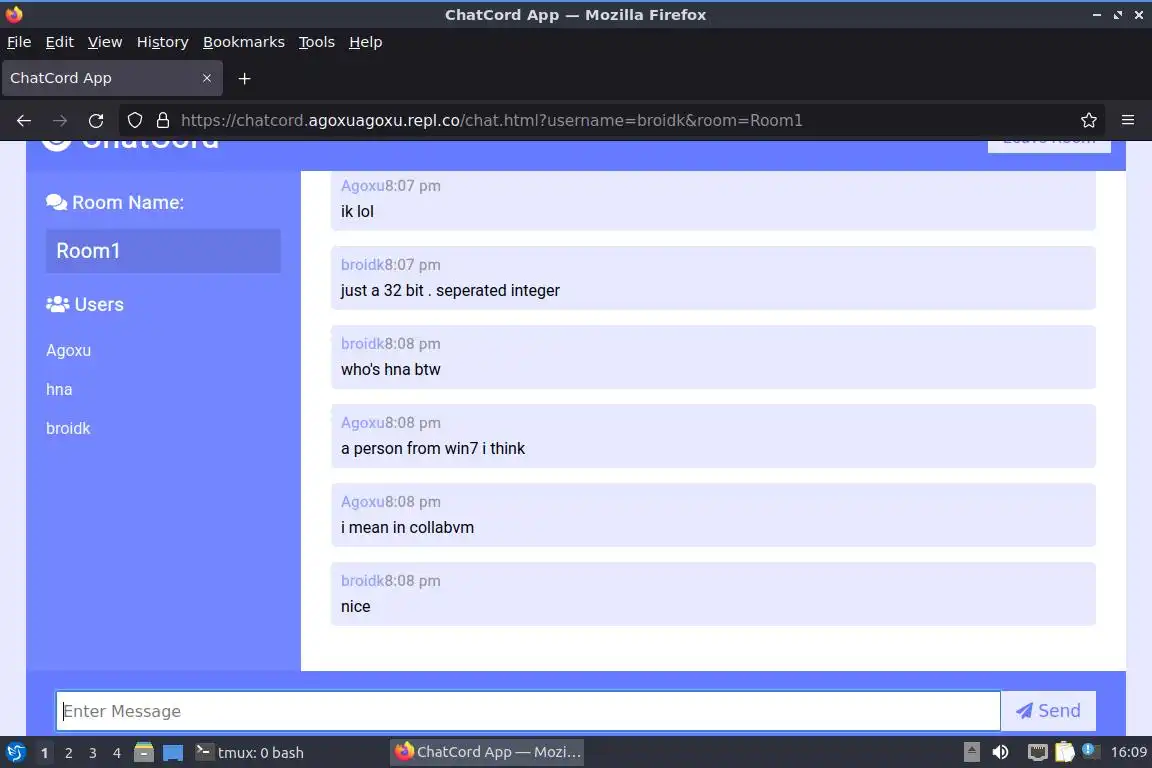Open the tracking protection shield icon
This screenshot has height=768, width=1152.
pos(134,121)
